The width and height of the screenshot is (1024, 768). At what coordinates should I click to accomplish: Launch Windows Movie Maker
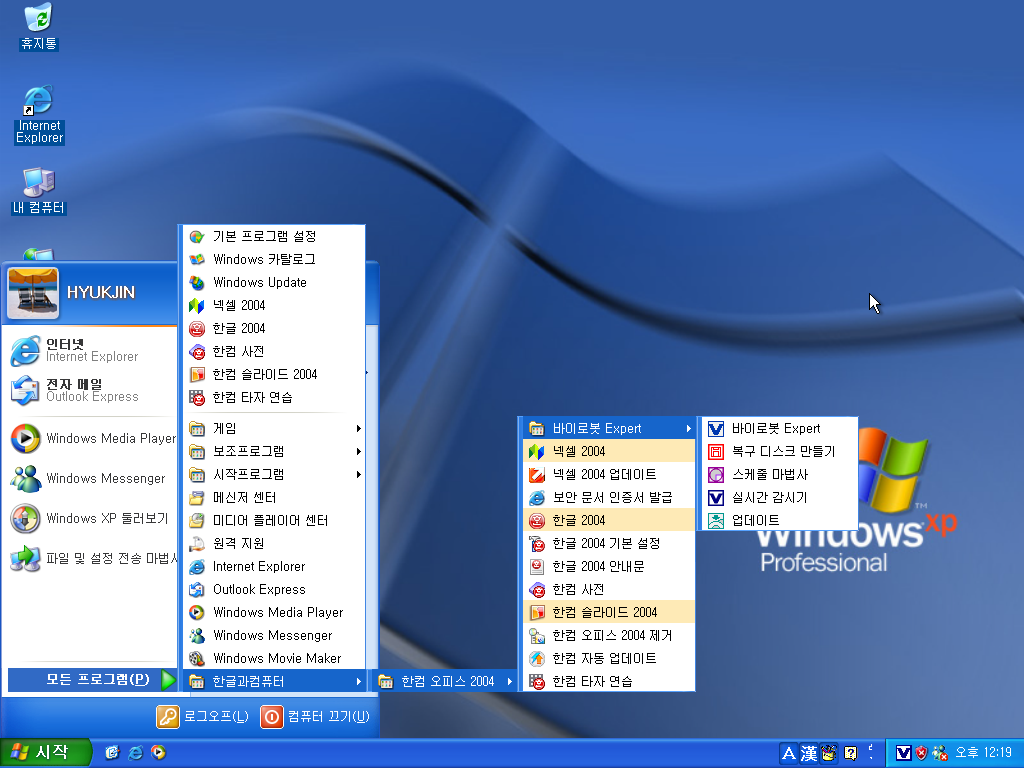point(272,658)
